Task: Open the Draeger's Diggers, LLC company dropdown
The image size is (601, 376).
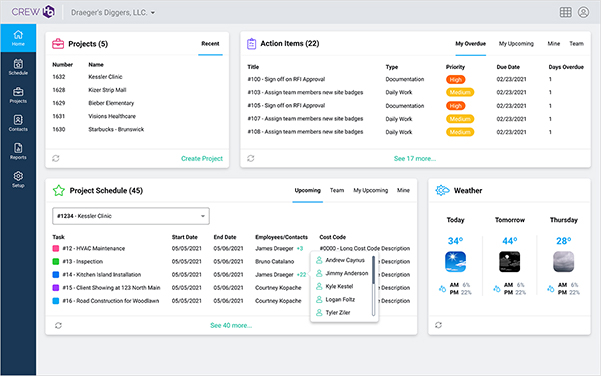Action: tap(113, 13)
